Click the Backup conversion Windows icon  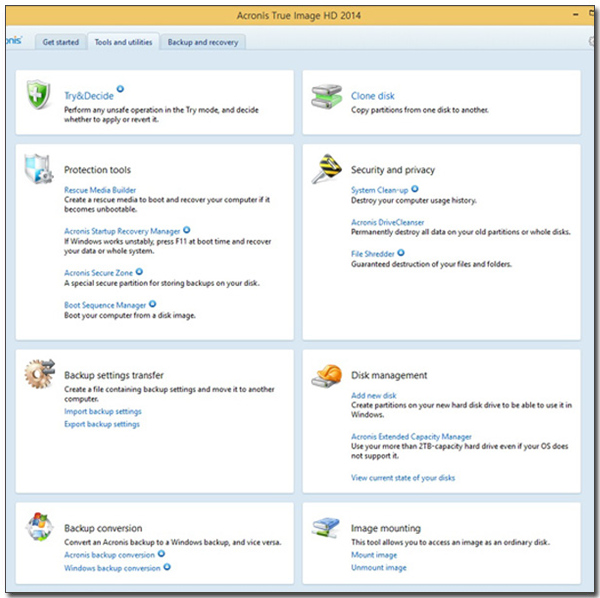click(x=39, y=527)
